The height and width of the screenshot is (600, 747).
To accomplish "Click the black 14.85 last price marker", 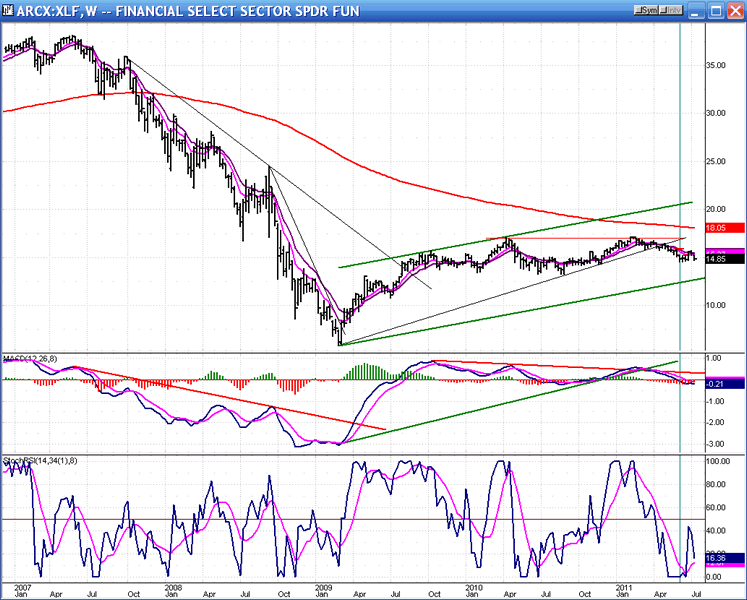I will (716, 259).
